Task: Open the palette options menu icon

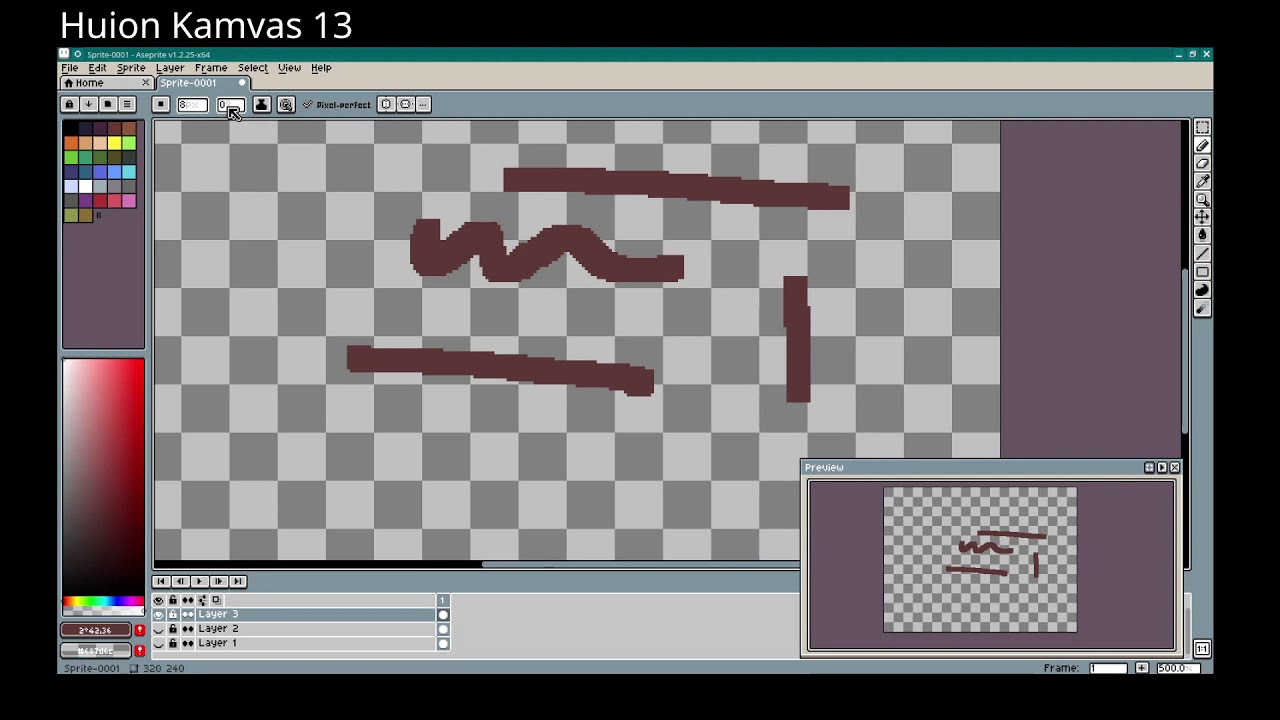Action: (x=126, y=104)
